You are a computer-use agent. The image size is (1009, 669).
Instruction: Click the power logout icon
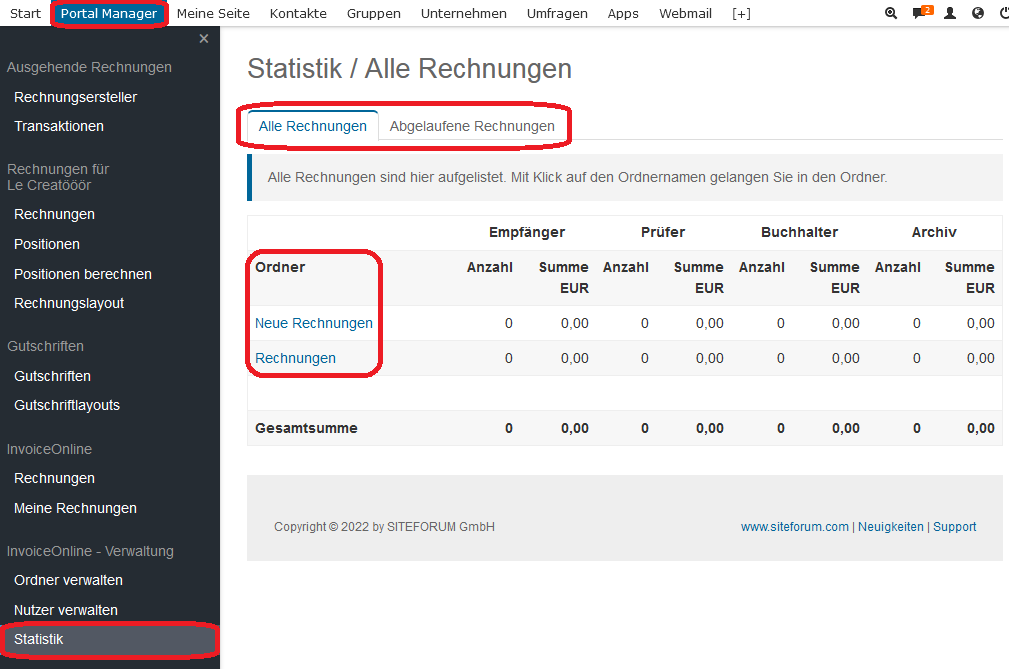point(1003,14)
